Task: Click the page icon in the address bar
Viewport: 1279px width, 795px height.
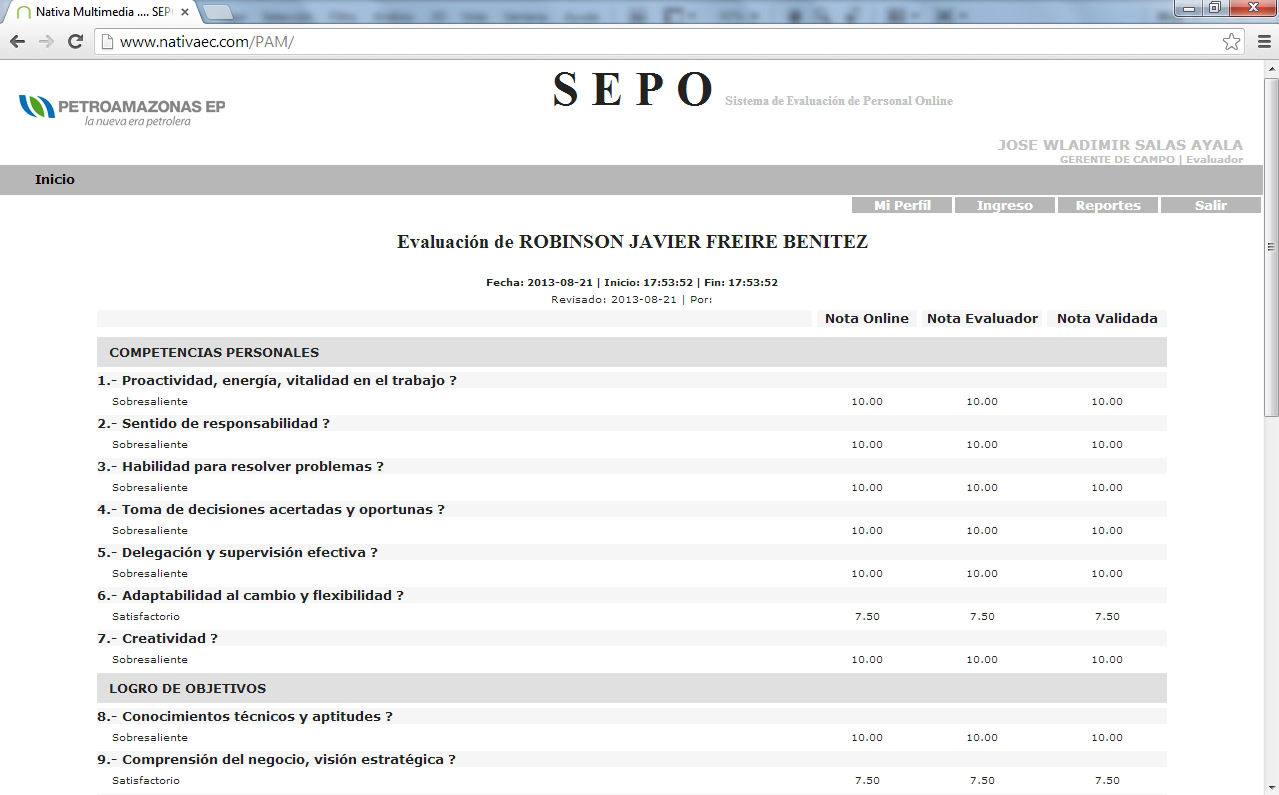Action: (x=107, y=41)
